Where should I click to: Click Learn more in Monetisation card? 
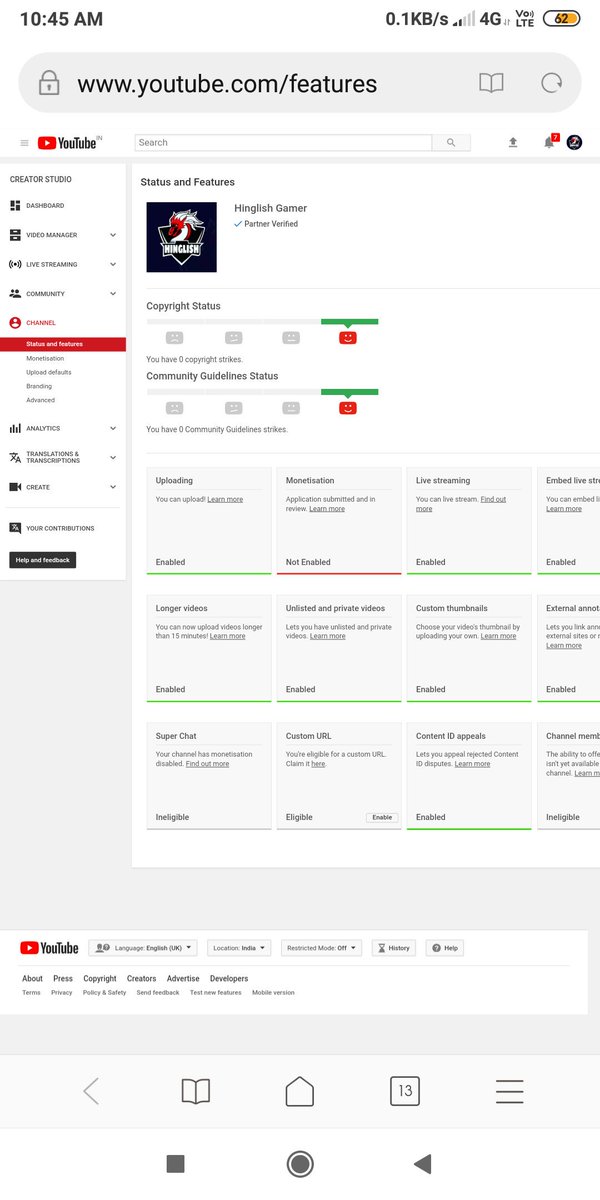pos(327,509)
